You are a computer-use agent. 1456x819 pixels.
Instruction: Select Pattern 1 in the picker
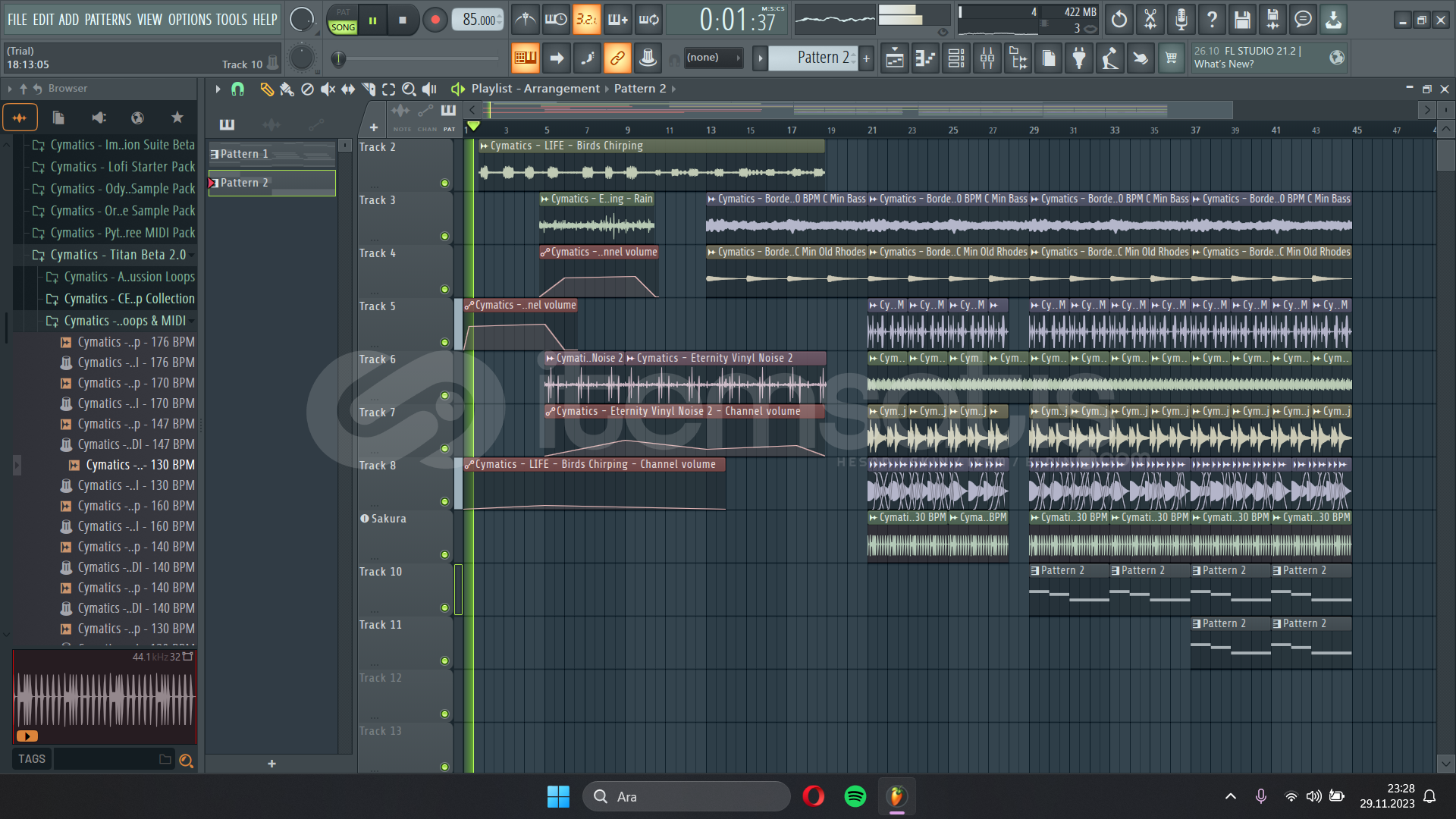[x=271, y=154]
